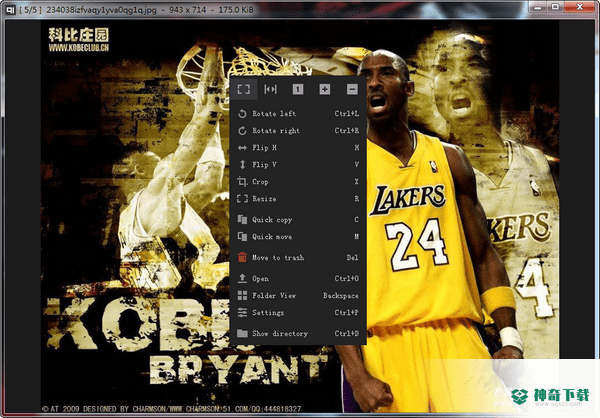600x418 pixels.
Task: Click the 175.0 KiB file size text
Action: [x=236, y=10]
